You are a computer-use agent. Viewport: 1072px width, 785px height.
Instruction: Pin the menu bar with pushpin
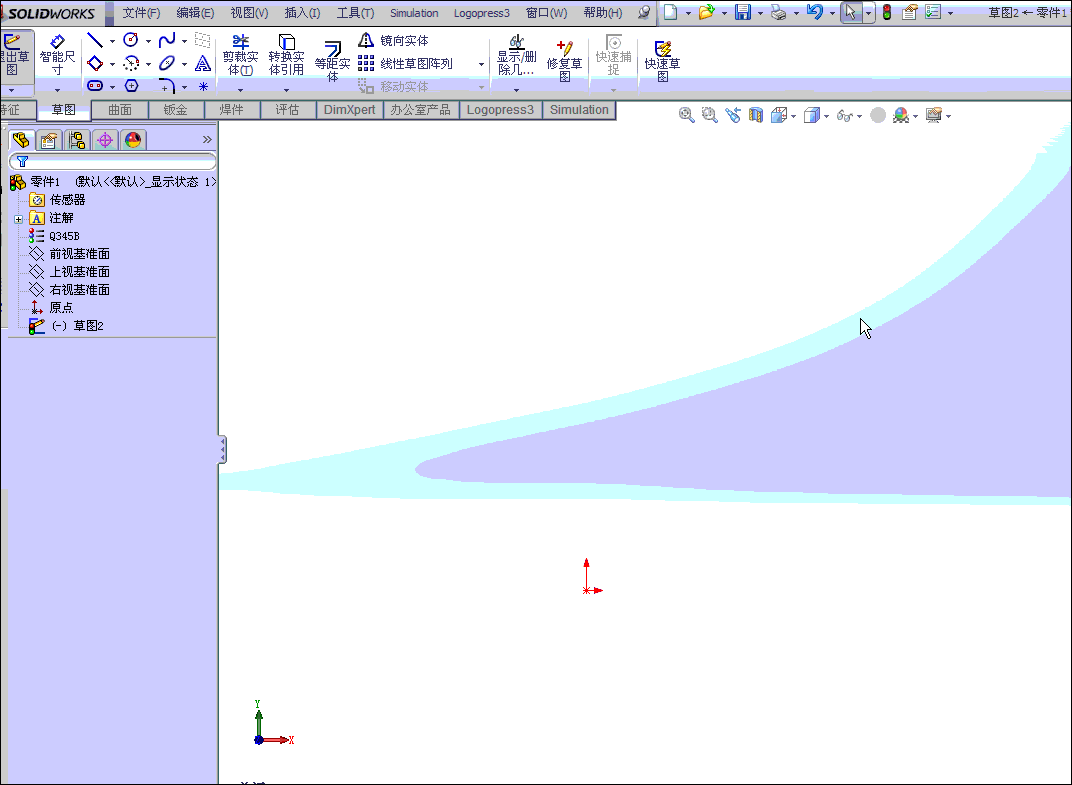644,12
